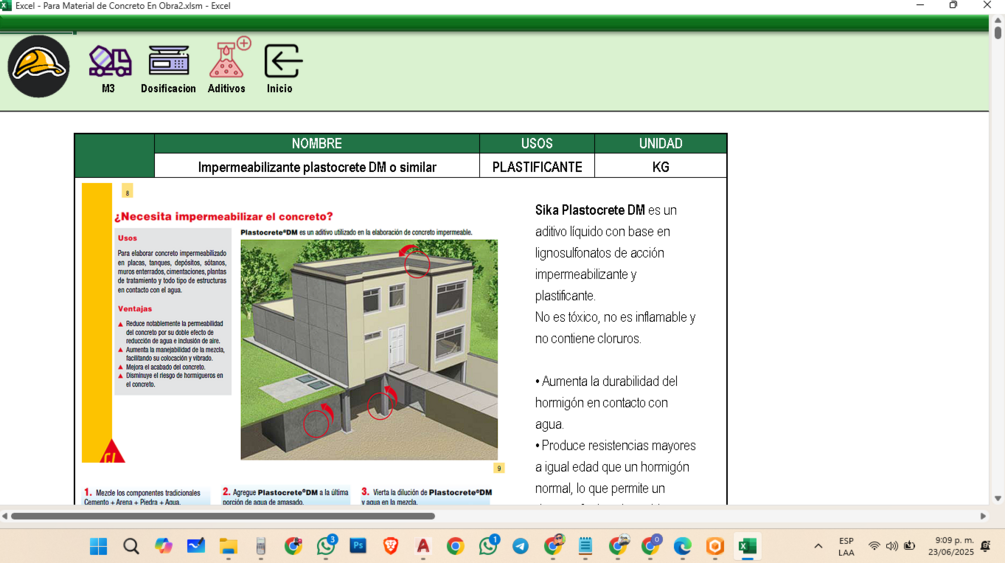1005x563 pixels.
Task: Click the 'Aumenta la durabilidad del hormigón' bullet
Action: pos(606,403)
